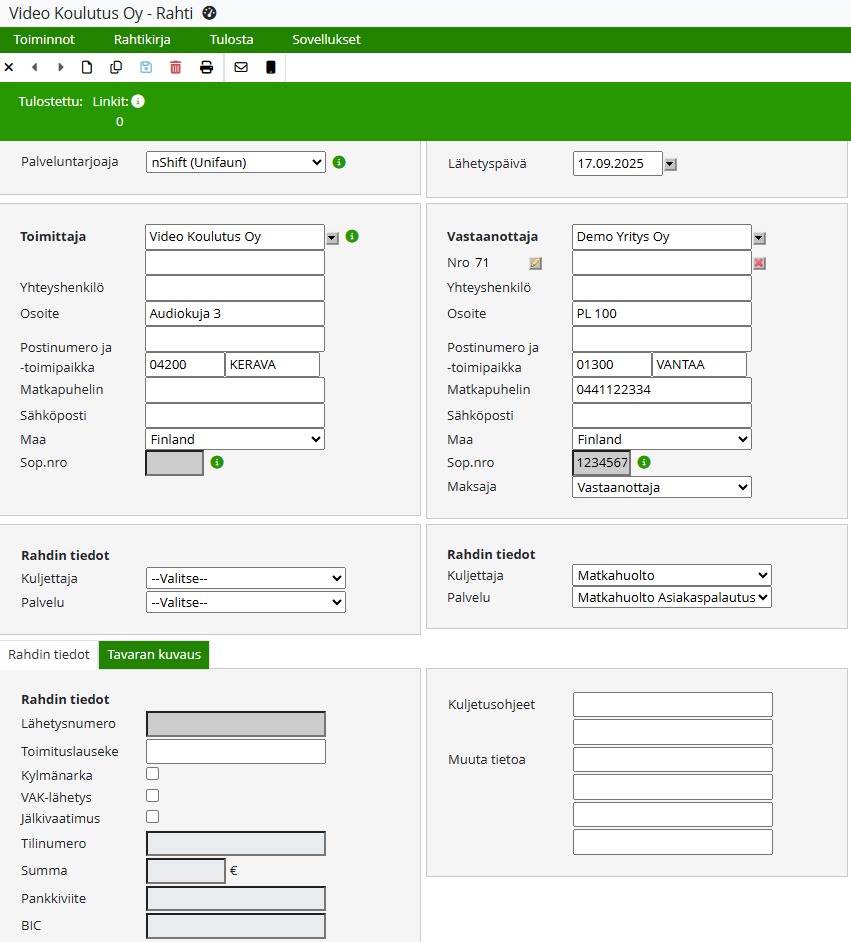Open the Tulosta menu
The width and height of the screenshot is (851, 942).
click(231, 40)
